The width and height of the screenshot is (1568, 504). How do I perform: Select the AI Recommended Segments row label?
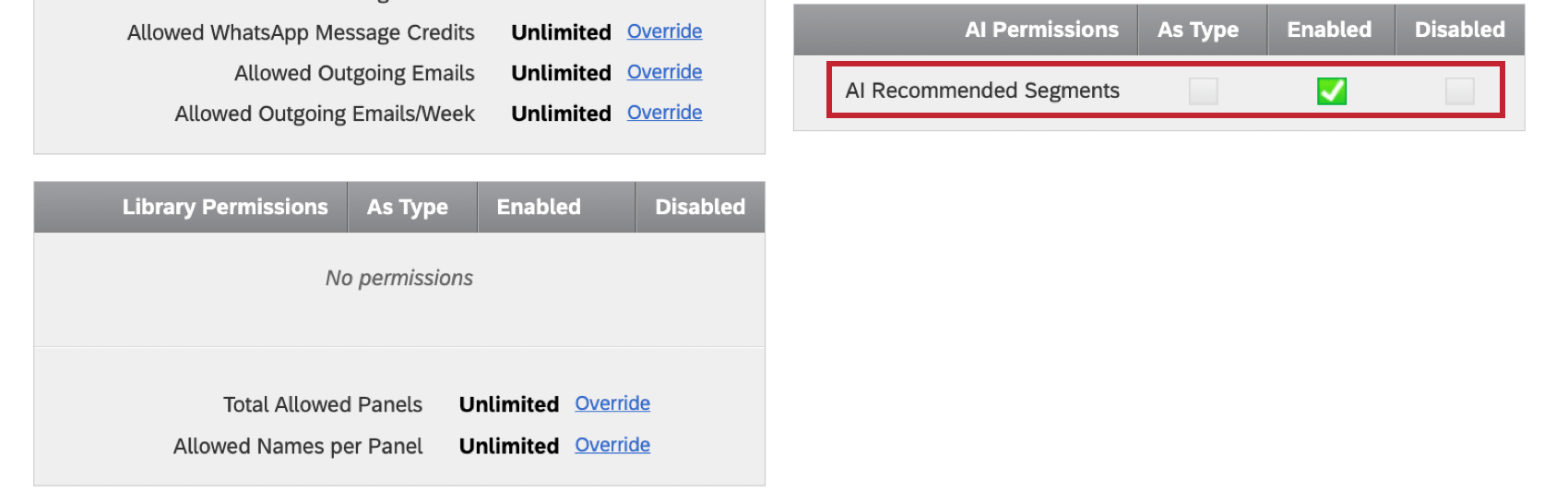(x=982, y=90)
